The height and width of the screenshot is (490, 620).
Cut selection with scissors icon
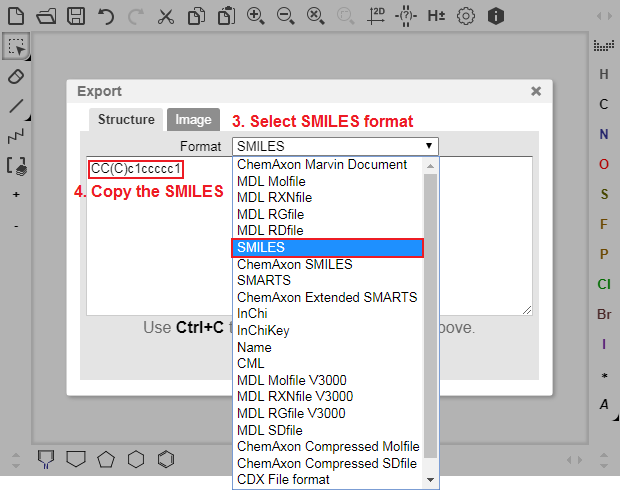(166, 16)
